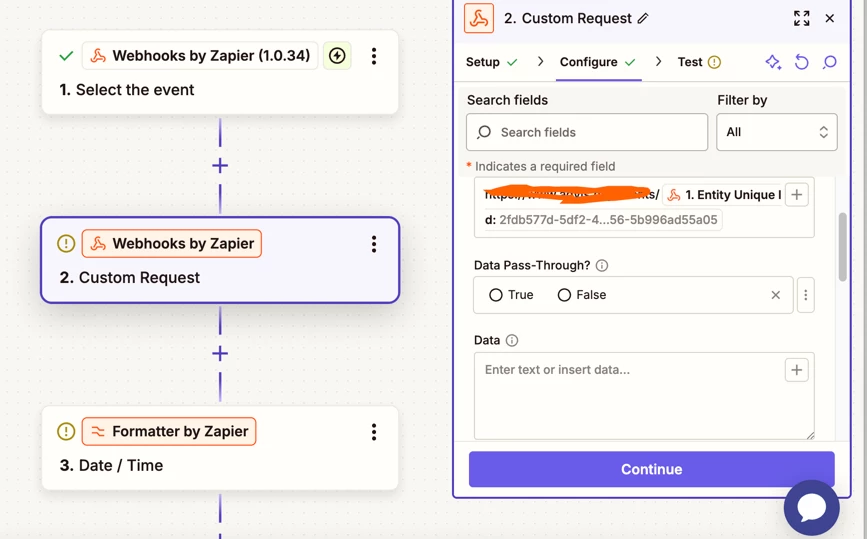Open the Filter by All dropdown

pyautogui.click(x=777, y=132)
